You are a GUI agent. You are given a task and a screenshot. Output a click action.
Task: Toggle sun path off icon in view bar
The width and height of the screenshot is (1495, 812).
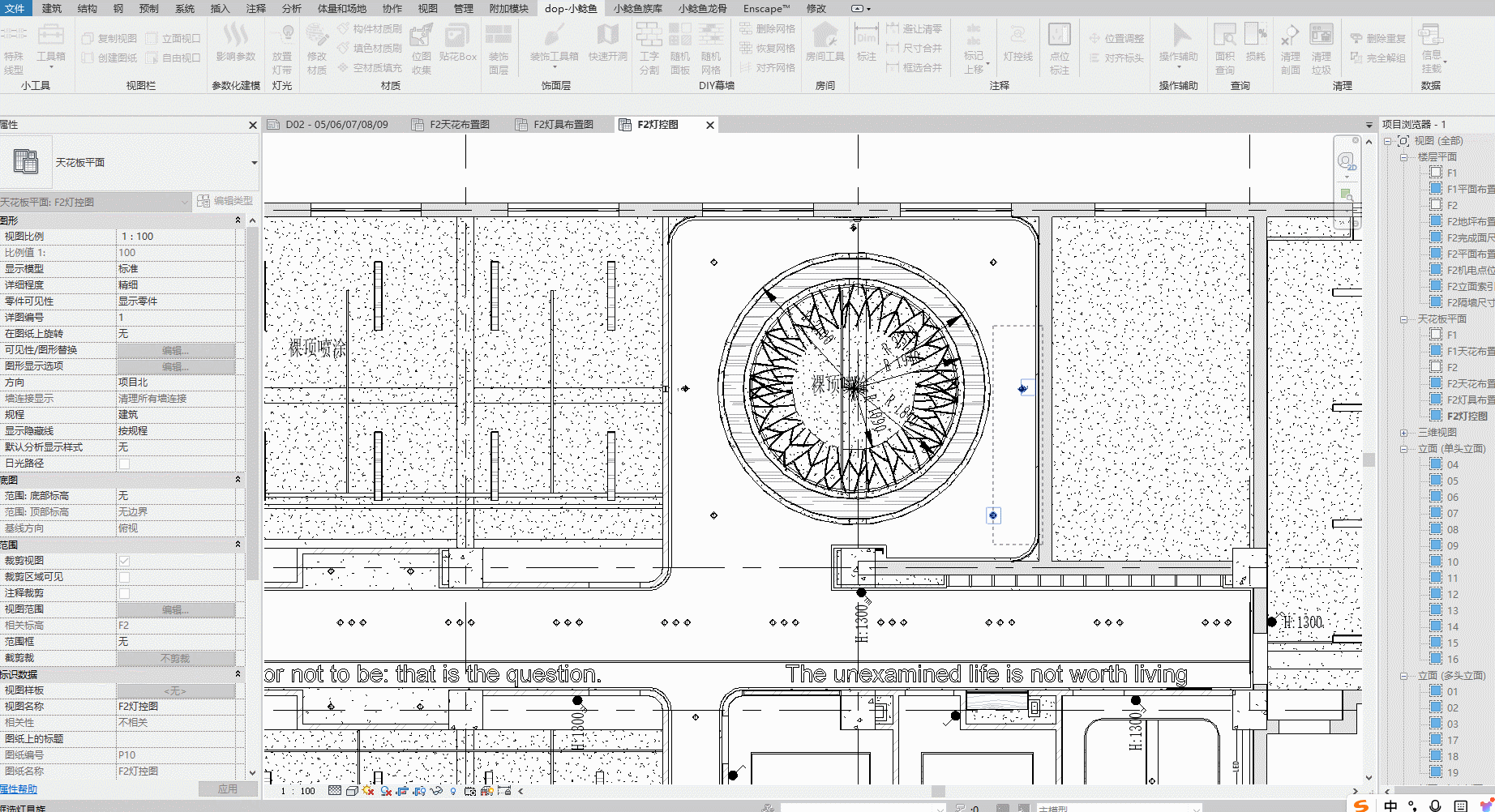point(368,791)
